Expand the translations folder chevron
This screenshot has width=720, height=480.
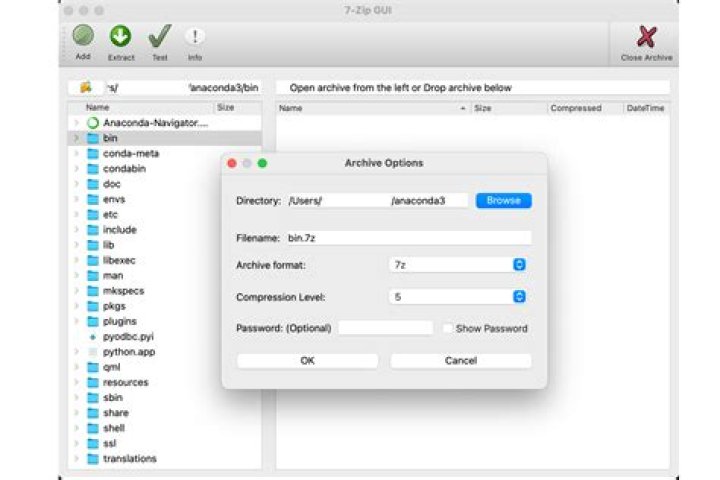pyautogui.click(x=76, y=458)
